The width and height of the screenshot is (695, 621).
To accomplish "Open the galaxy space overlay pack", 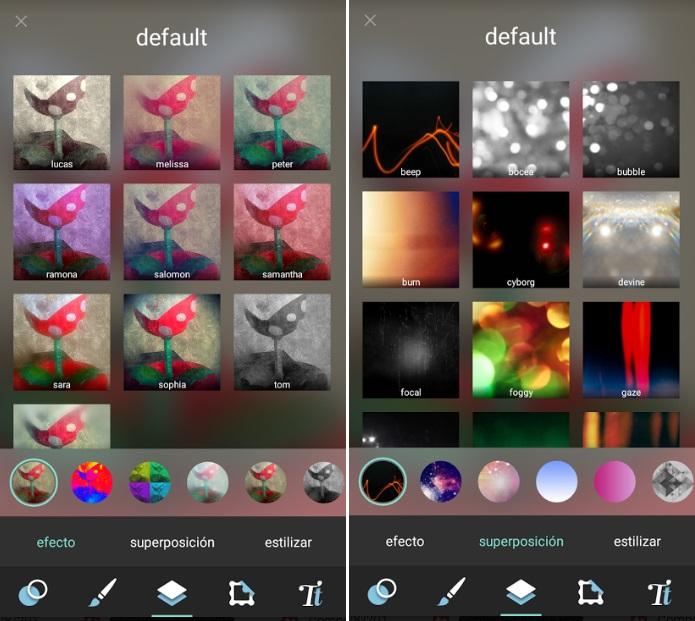I will (x=441, y=481).
